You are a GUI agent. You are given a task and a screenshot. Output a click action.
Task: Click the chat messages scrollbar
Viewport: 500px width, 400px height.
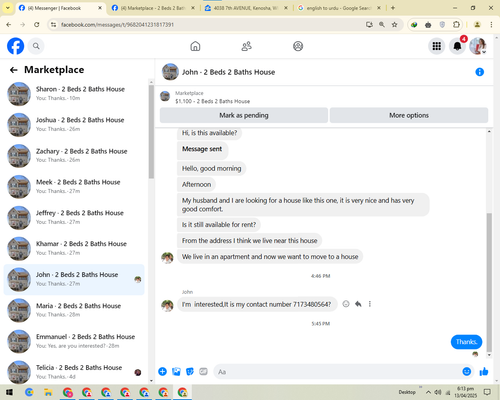pos(489,282)
